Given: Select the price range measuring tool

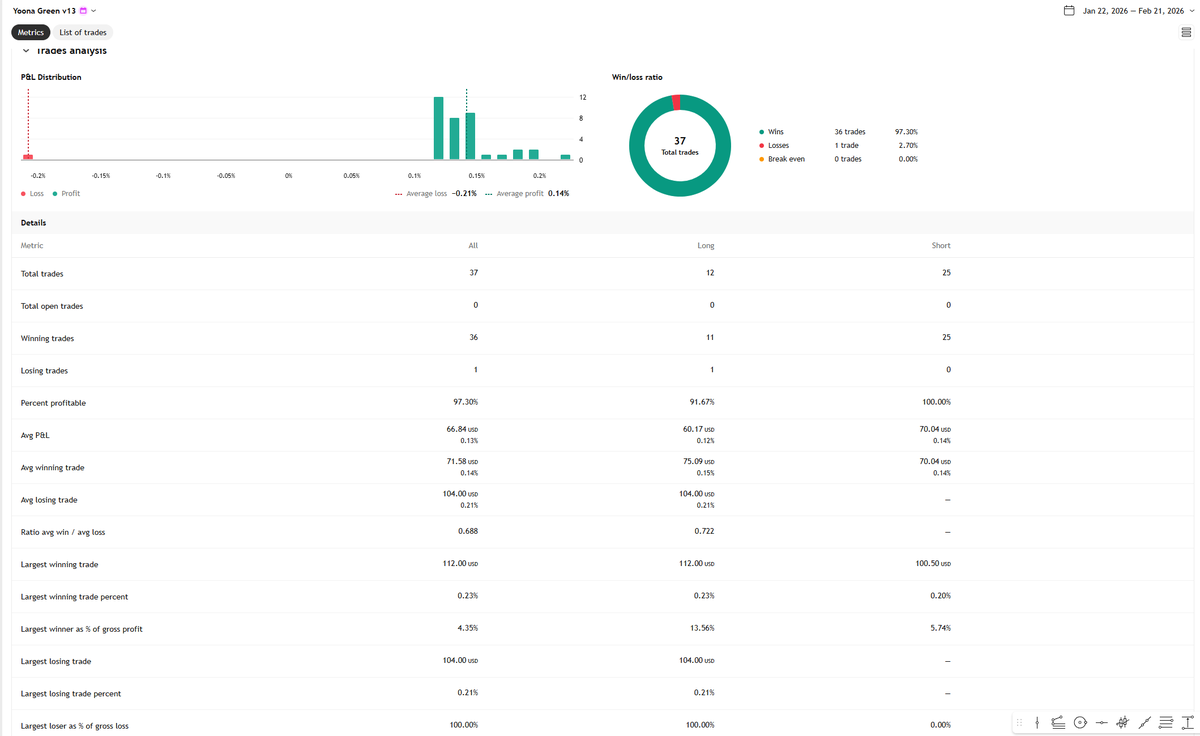Looking at the screenshot, I should pos(1188,722).
